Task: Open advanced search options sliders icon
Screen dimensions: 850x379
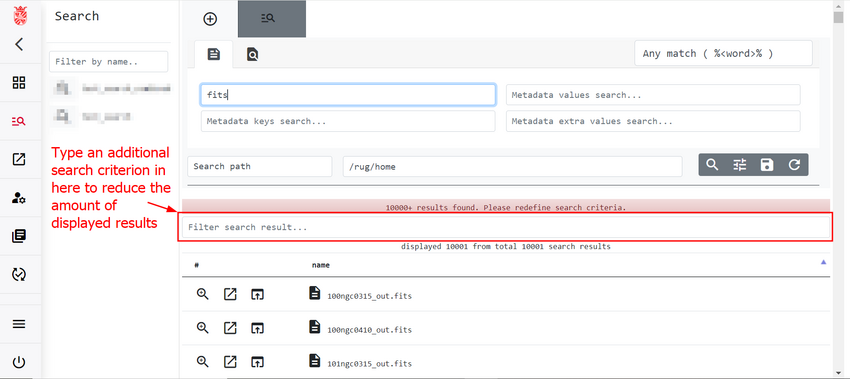Action: pyautogui.click(x=740, y=165)
